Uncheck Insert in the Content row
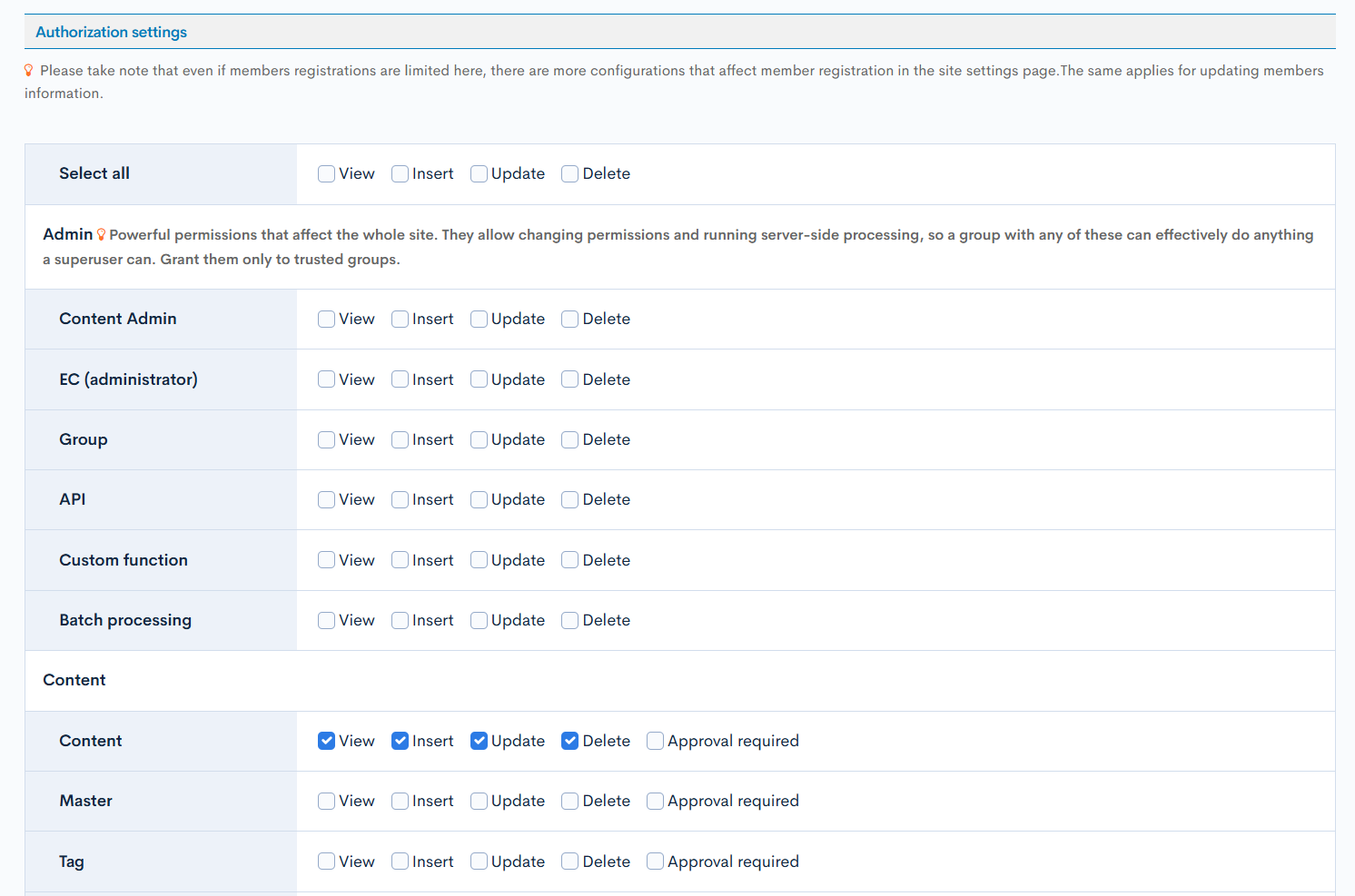 (400, 741)
